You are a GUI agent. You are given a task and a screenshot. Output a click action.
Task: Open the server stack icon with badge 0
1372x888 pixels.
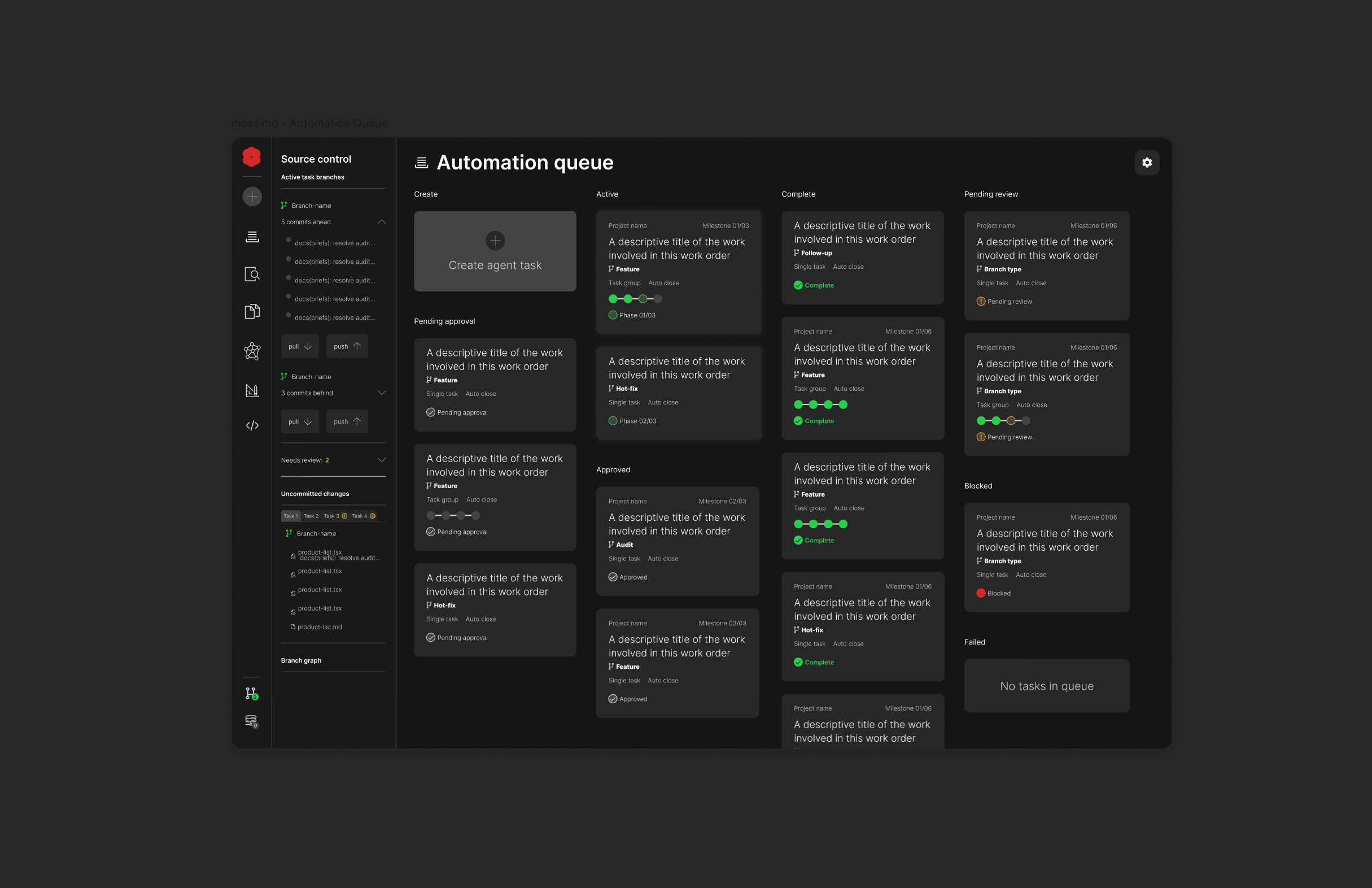[x=252, y=721]
